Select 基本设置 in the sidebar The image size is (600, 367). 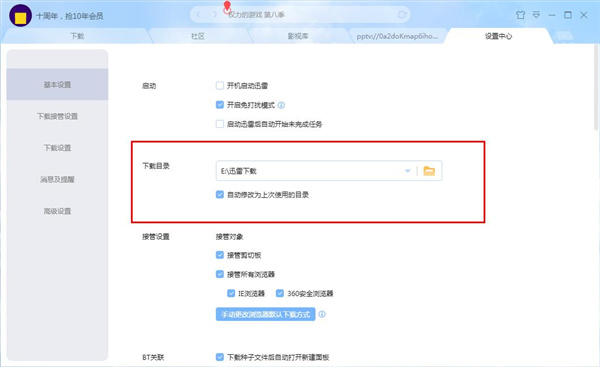point(57,85)
